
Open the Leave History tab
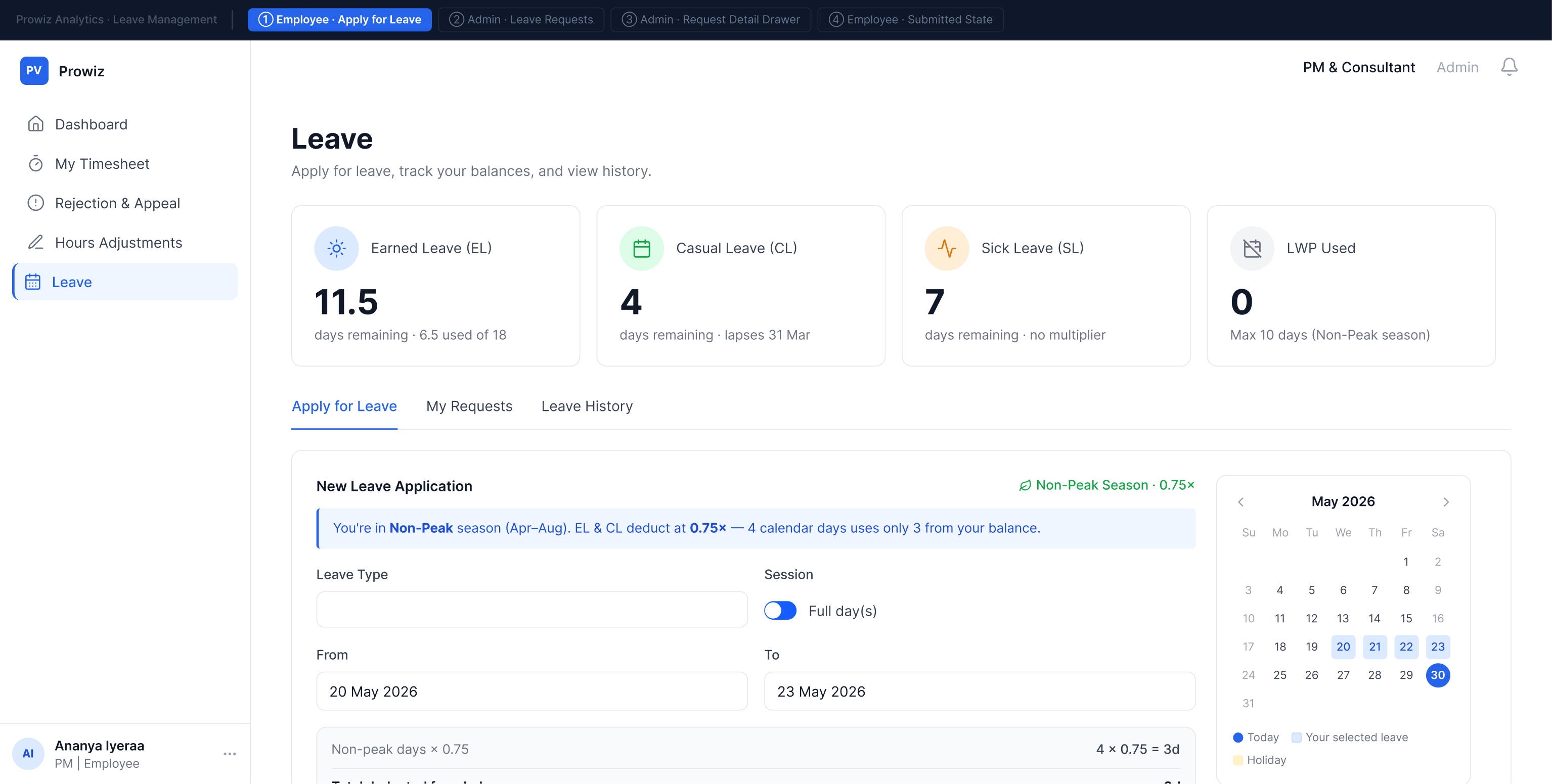587,406
